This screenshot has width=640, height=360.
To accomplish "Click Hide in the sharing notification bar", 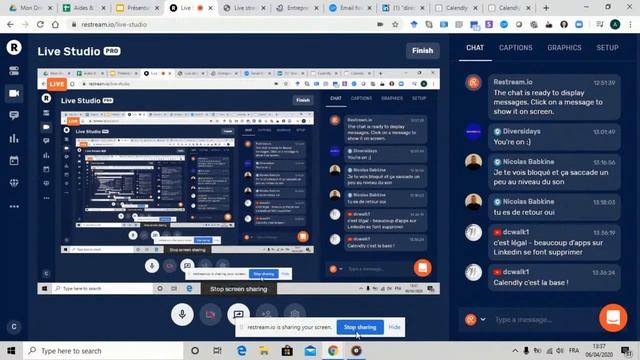I will (394, 327).
